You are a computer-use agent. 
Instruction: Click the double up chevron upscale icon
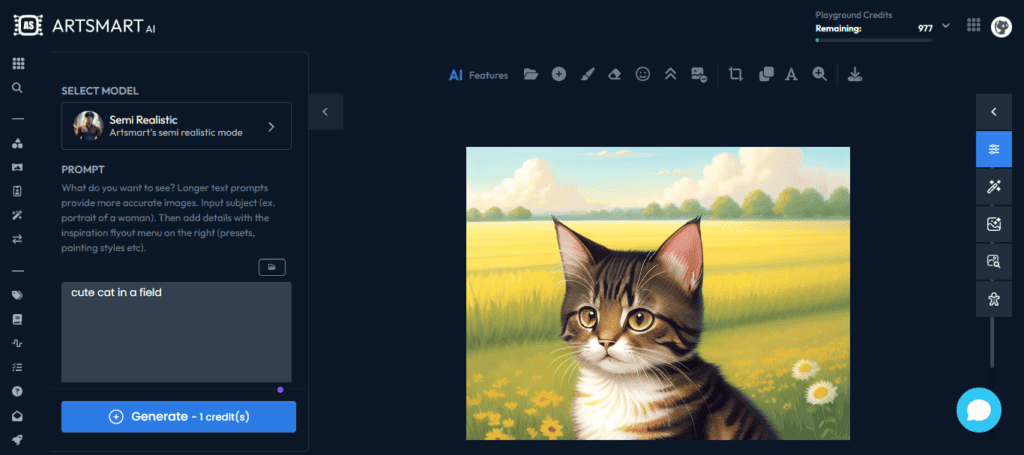[x=670, y=74]
